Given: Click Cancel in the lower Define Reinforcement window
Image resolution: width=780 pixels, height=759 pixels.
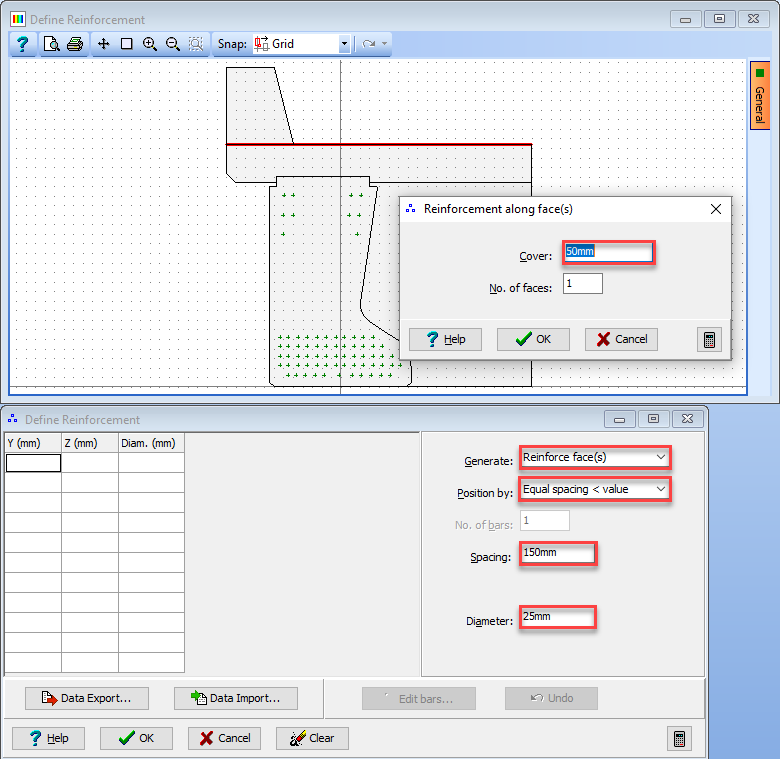Looking at the screenshot, I should tap(224, 738).
